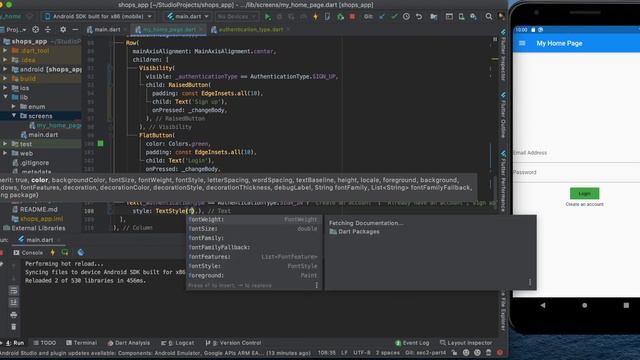Expand the test folder

tap(5, 144)
